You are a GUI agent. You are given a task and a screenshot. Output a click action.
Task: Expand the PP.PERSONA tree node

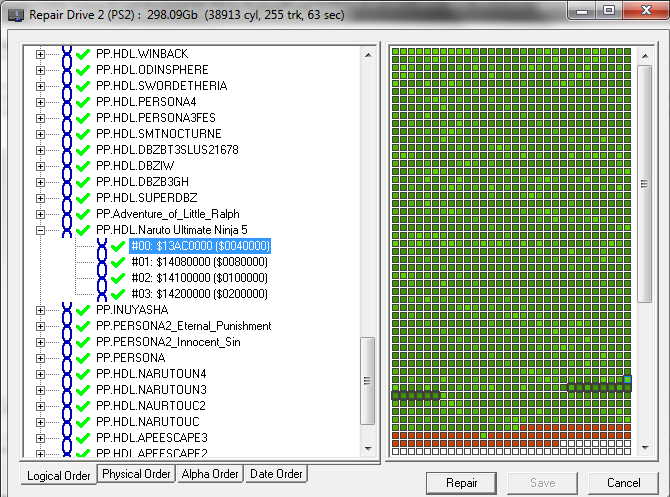40,358
